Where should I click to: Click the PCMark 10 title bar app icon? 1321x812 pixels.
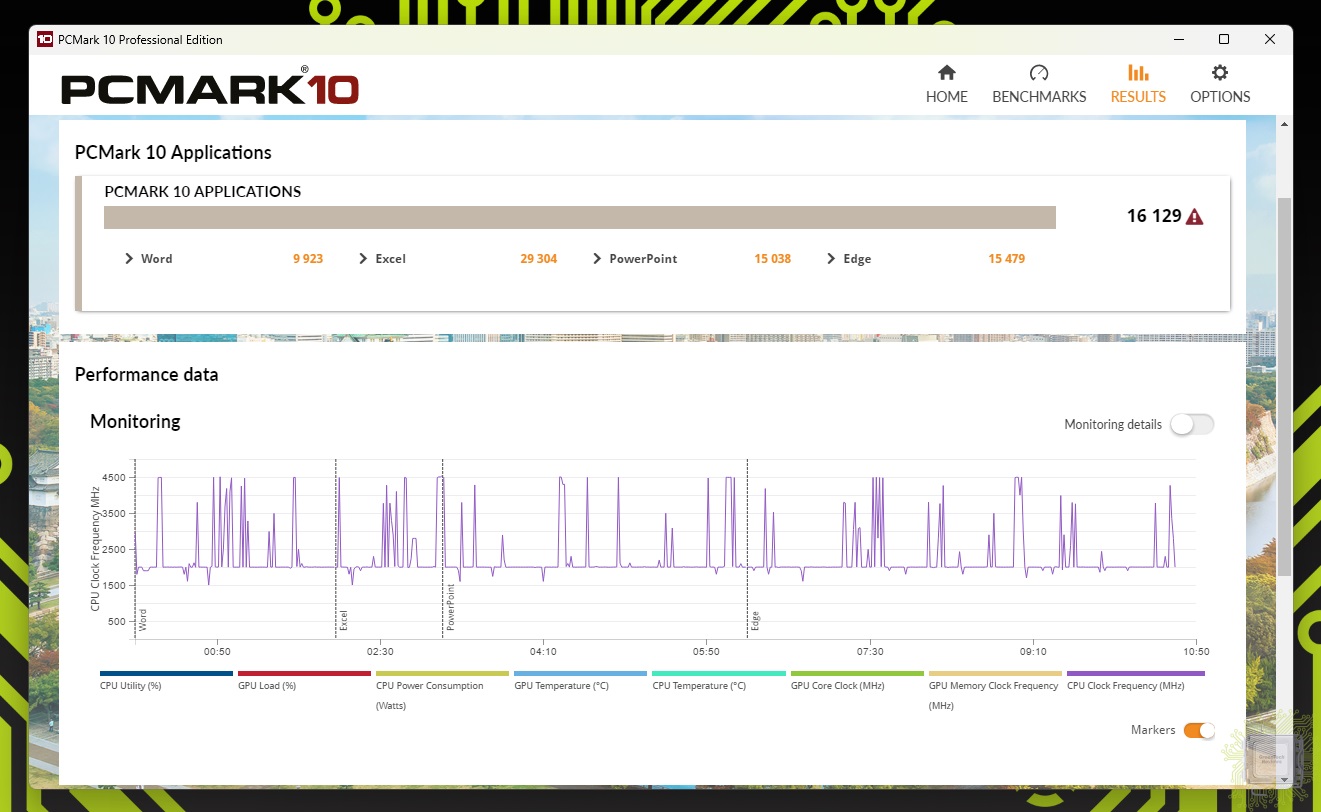pos(45,39)
